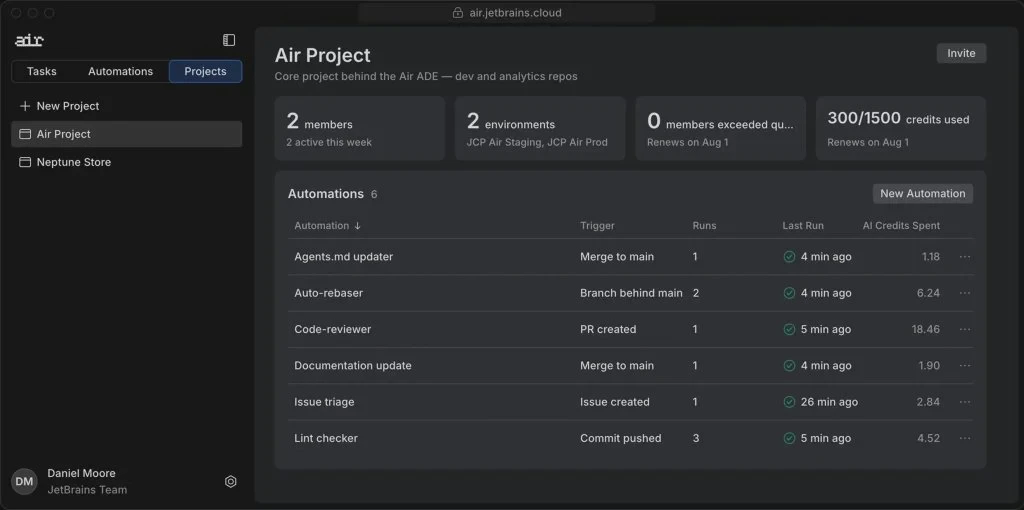Click the lock icon in the address bar

(458, 13)
